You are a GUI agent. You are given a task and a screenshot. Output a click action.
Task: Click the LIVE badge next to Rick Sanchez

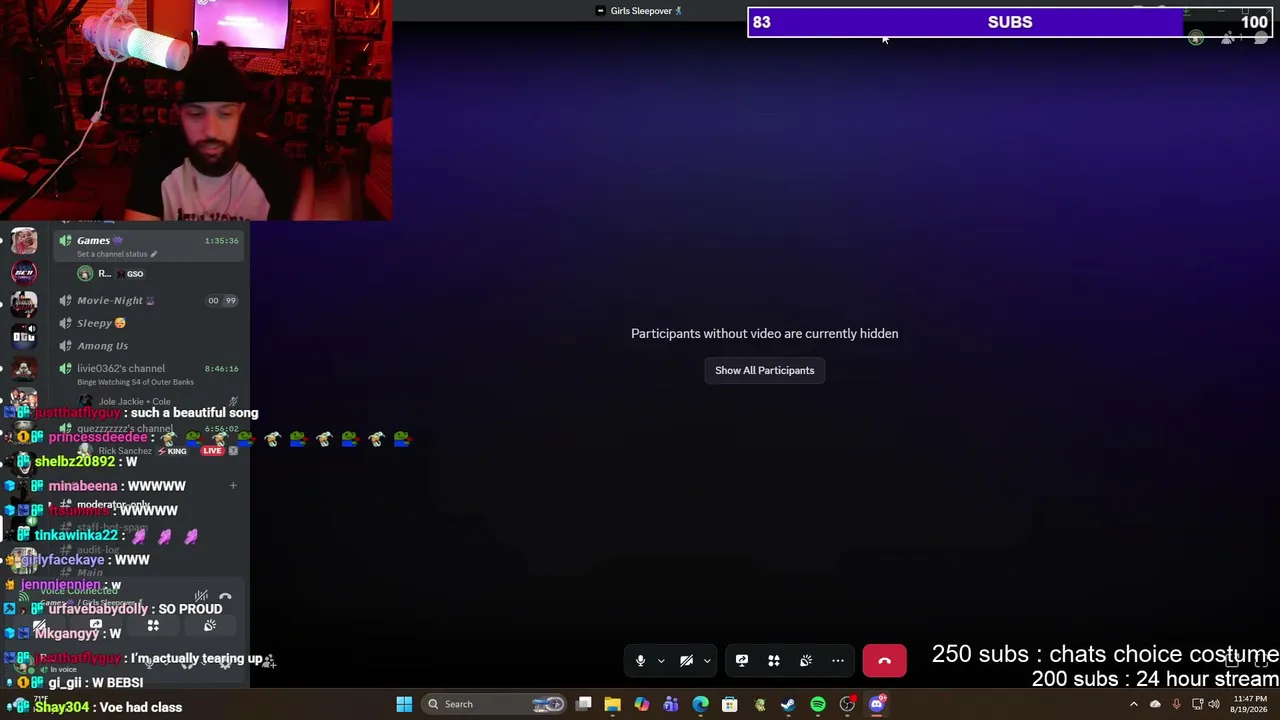pyautogui.click(x=212, y=451)
